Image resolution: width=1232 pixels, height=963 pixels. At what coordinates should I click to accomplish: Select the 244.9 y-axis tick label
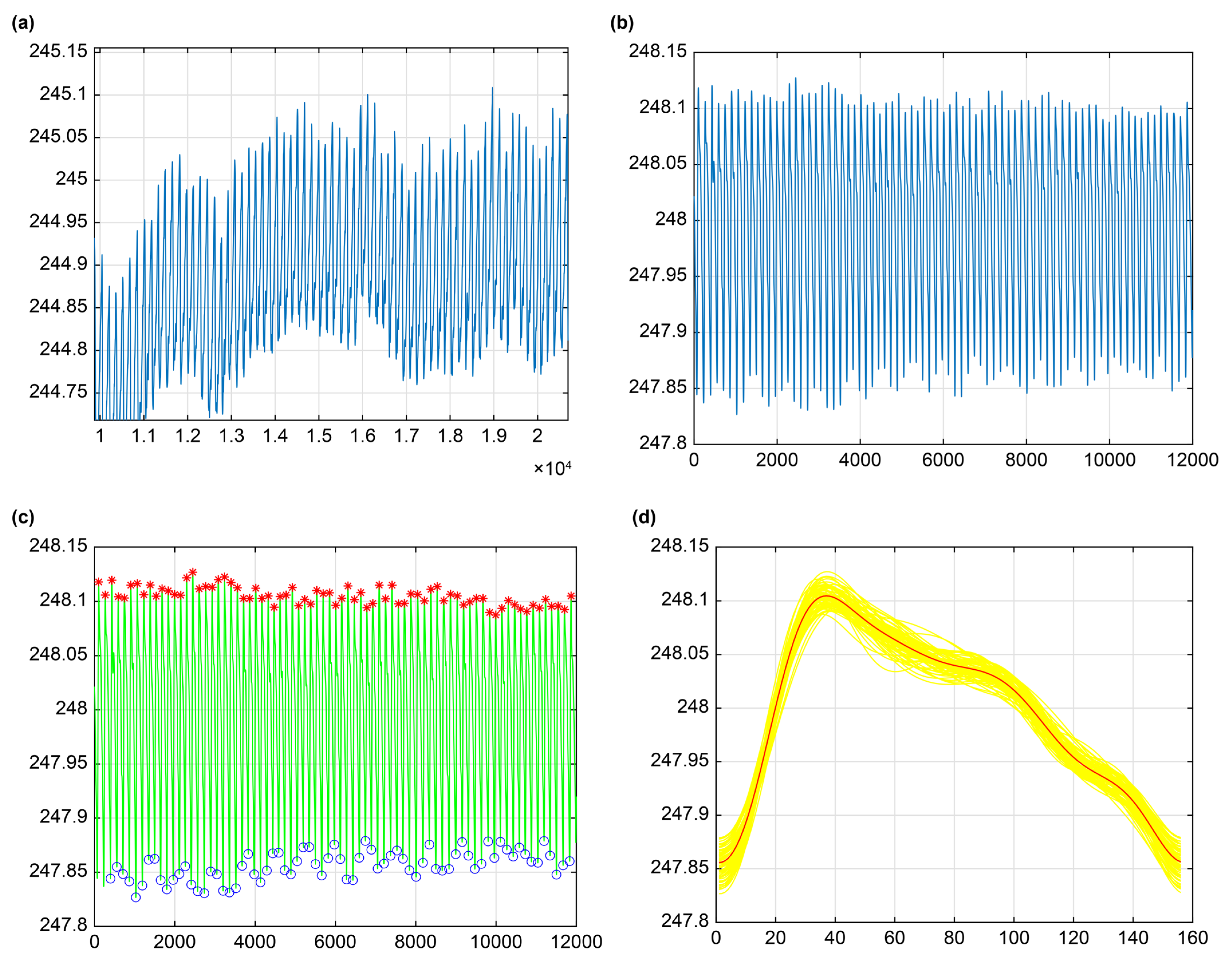click(64, 264)
